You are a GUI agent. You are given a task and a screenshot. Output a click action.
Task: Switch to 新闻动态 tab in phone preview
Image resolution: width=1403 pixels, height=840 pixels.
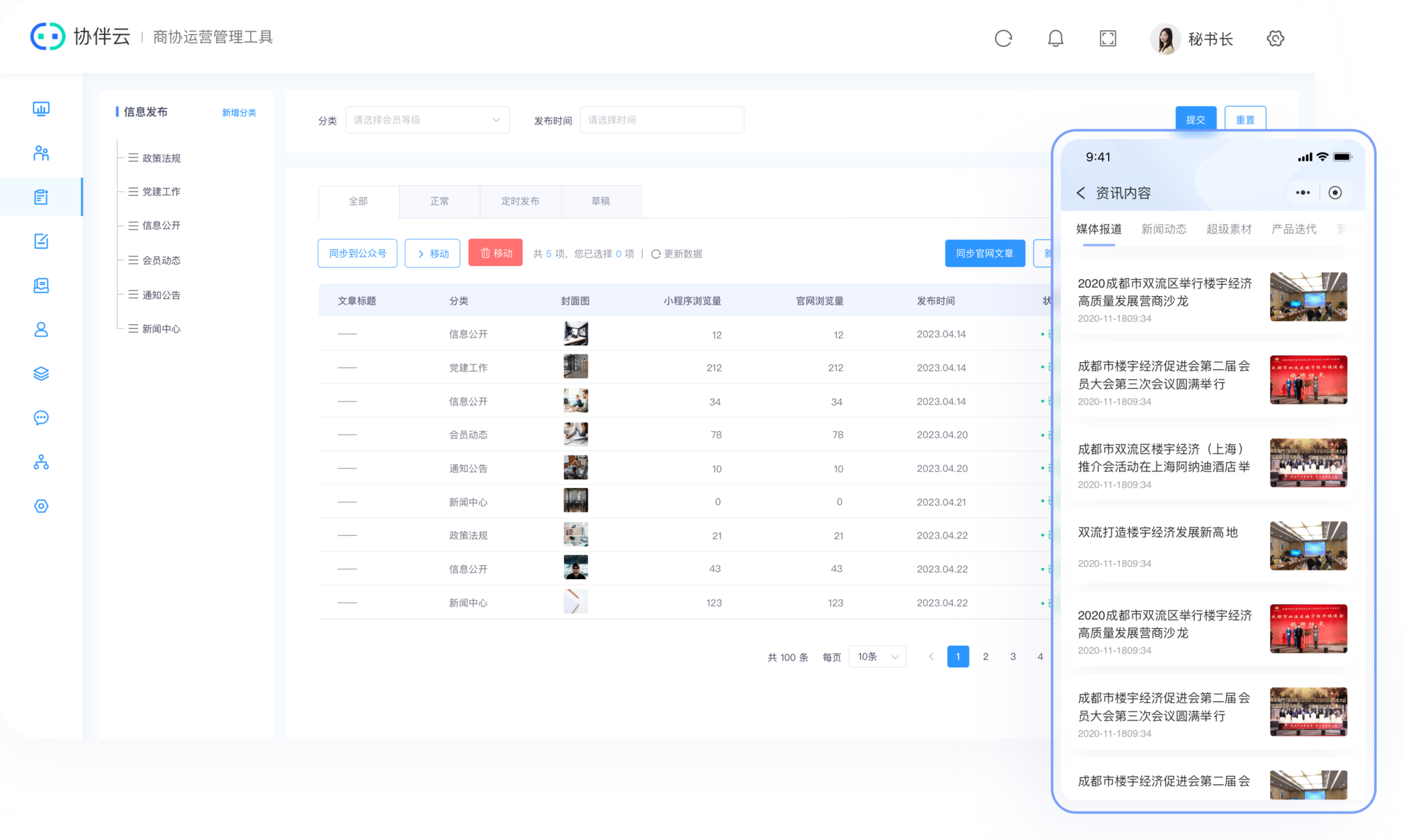click(x=1163, y=229)
